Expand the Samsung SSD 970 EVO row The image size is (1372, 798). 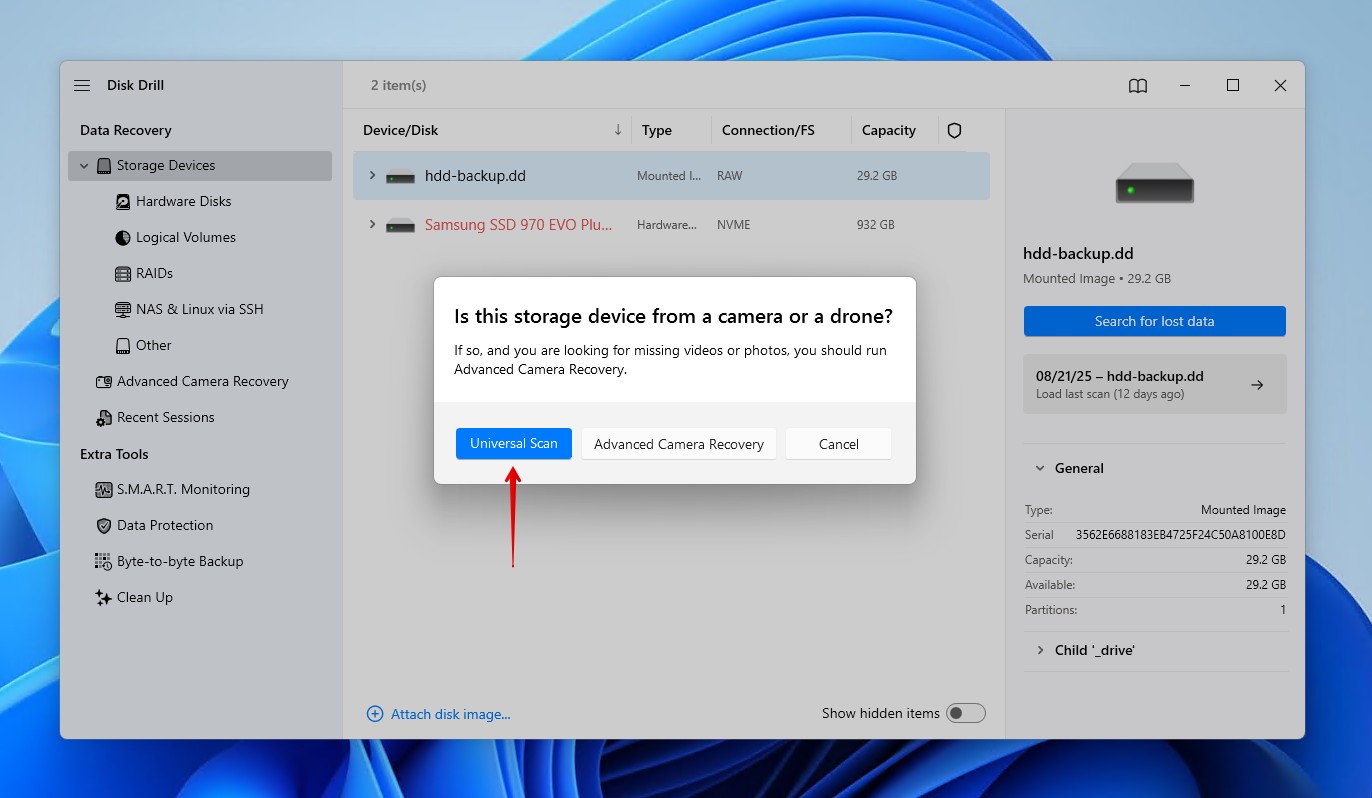(372, 224)
